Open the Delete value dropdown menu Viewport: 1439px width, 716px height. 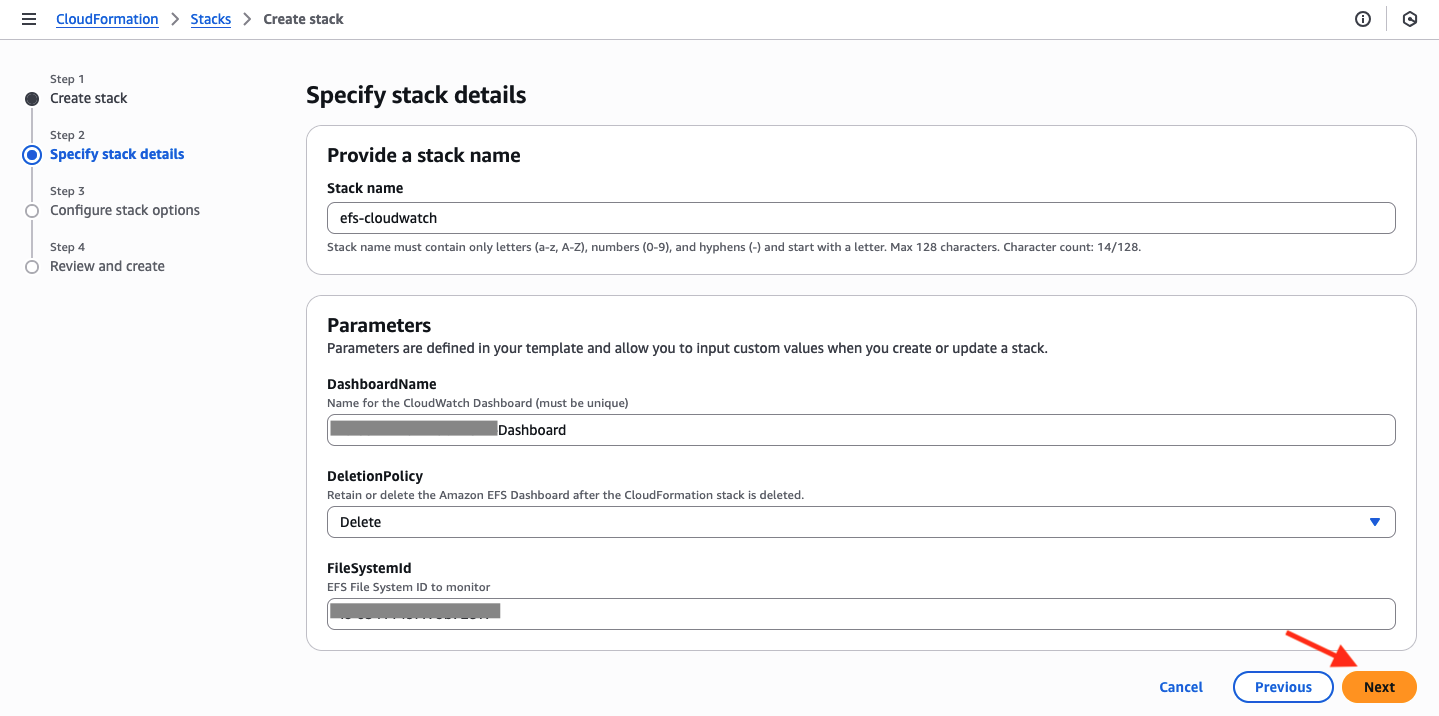860,521
